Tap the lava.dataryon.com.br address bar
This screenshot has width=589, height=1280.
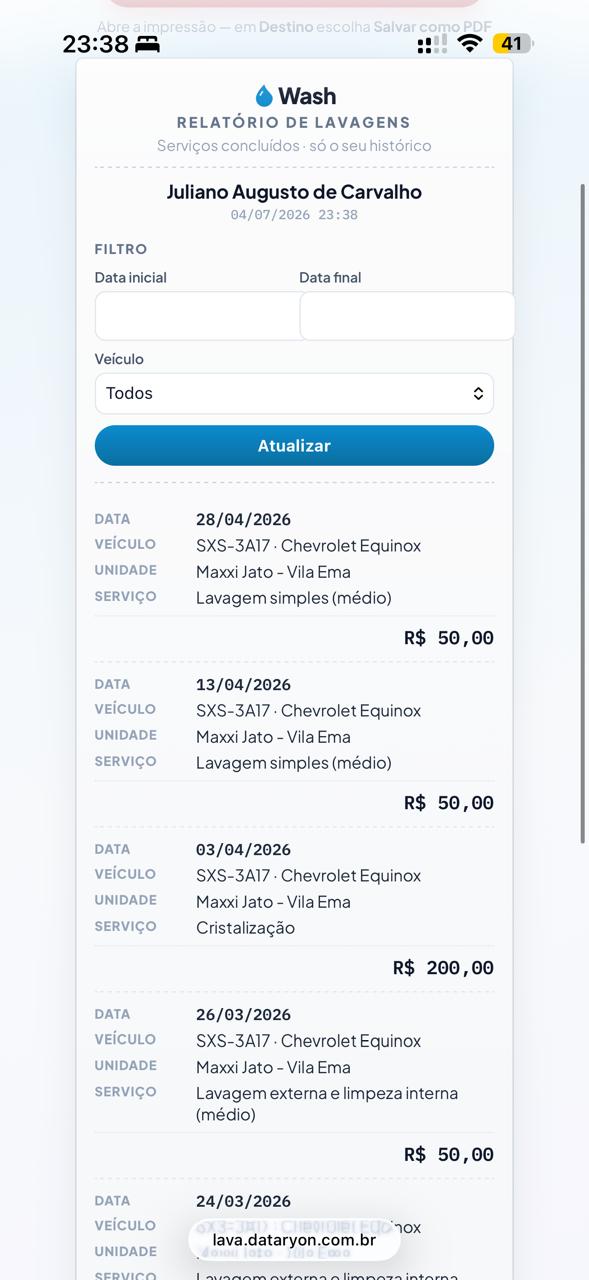coord(294,1240)
